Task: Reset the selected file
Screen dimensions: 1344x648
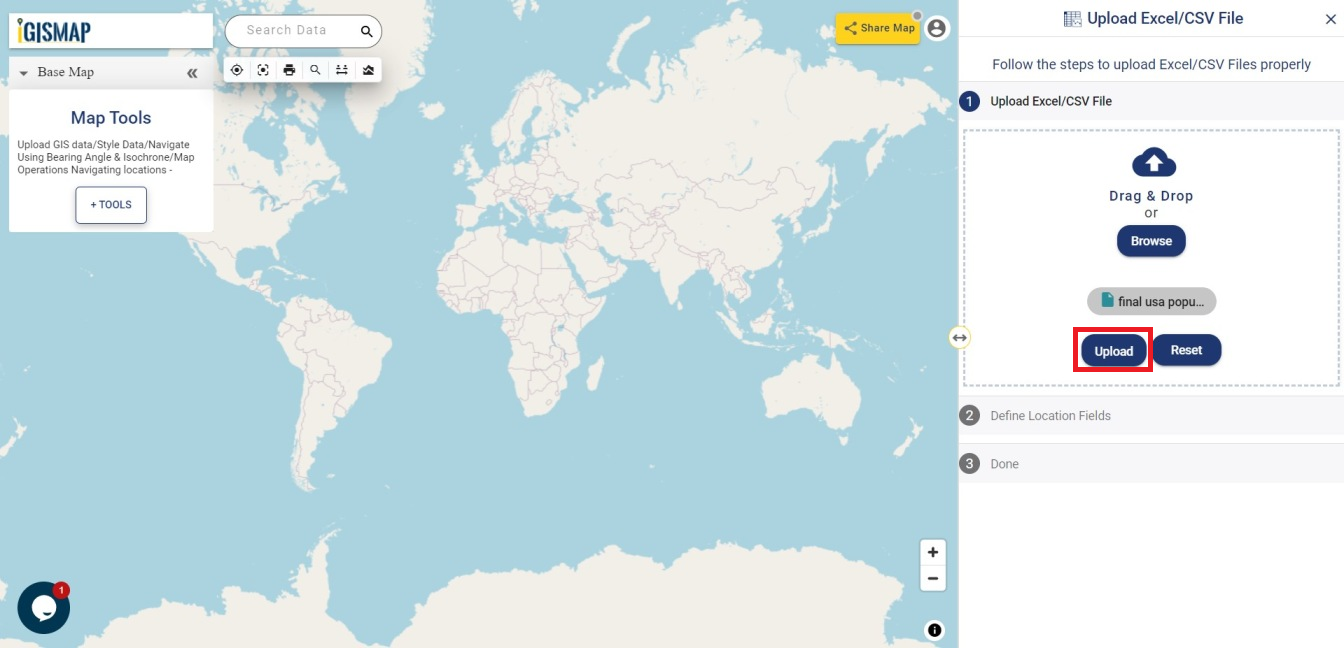Action: click(1187, 350)
